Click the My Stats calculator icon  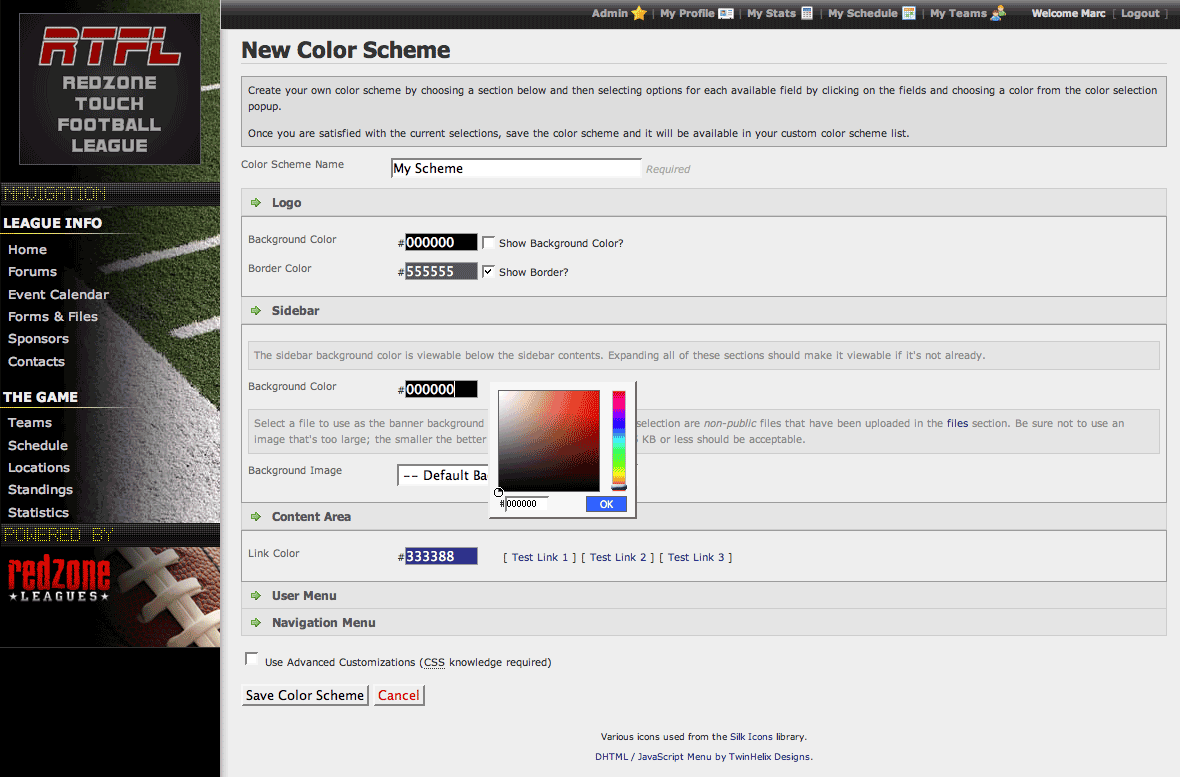tap(807, 13)
